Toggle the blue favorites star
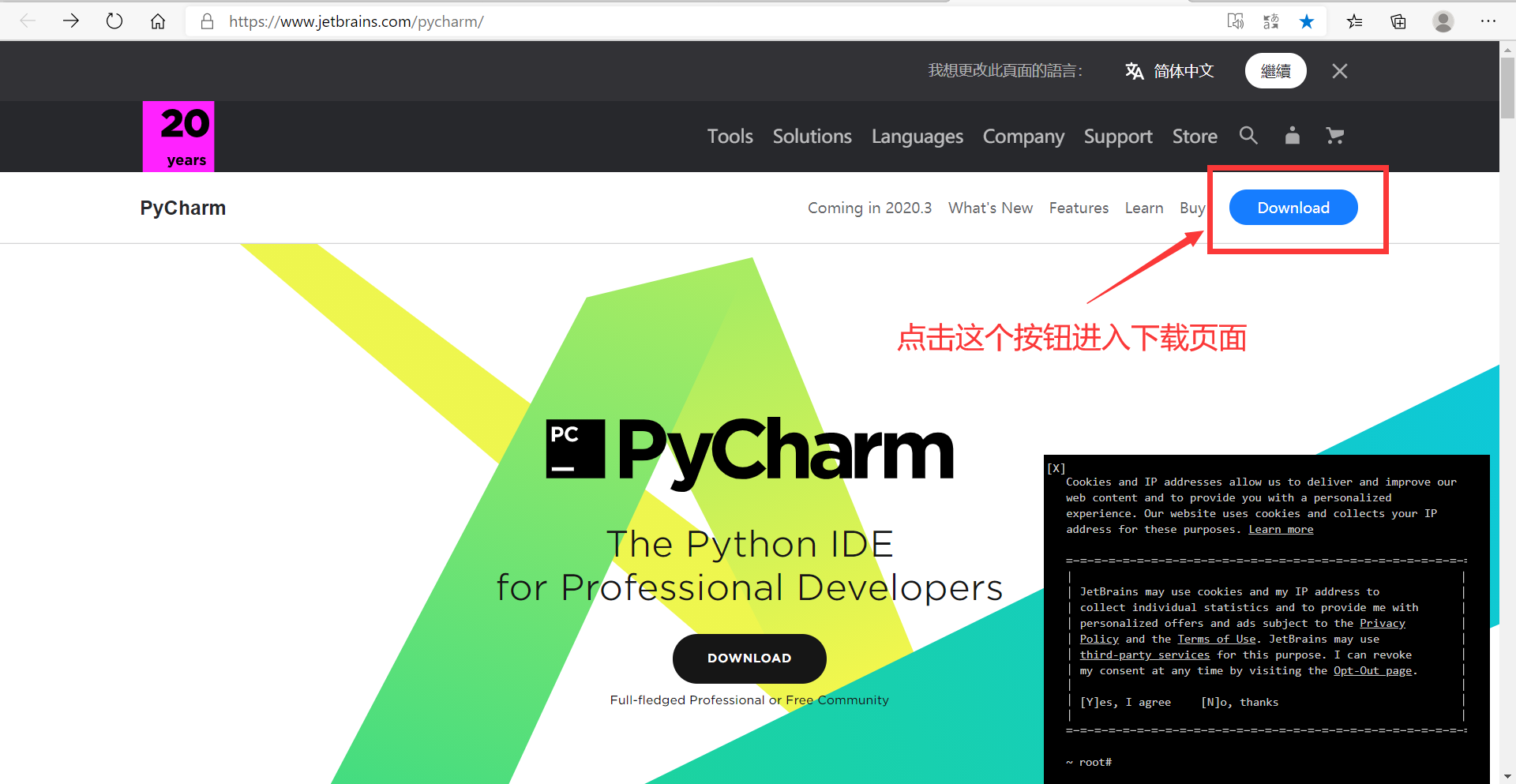Image resolution: width=1516 pixels, height=784 pixels. click(x=1307, y=21)
